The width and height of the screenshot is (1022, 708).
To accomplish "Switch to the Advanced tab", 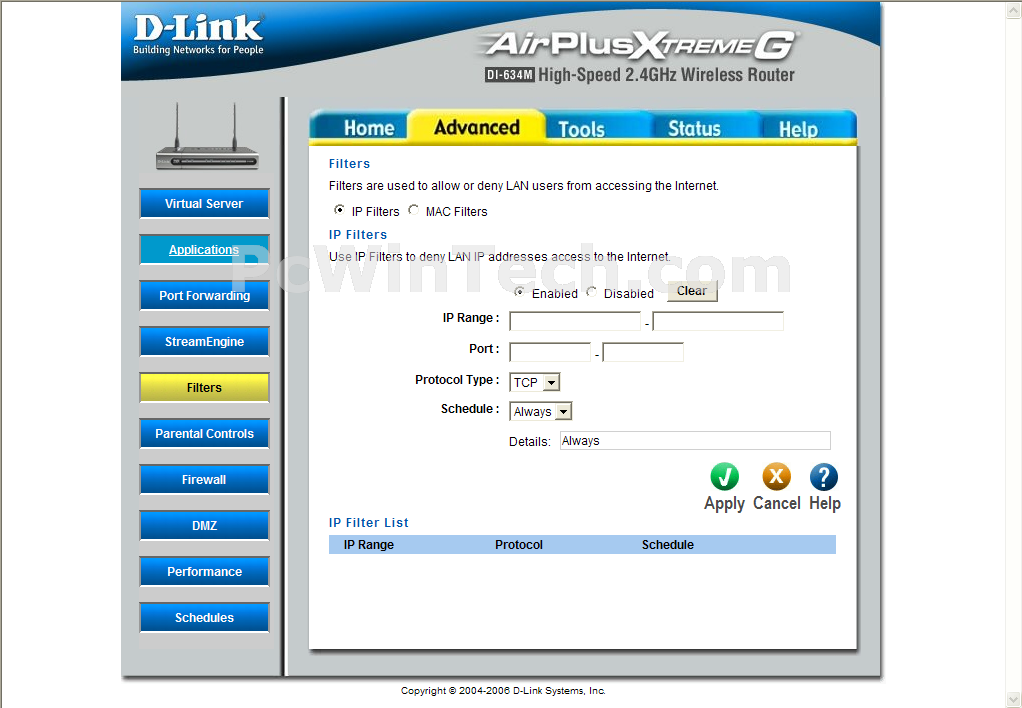I will coord(476,127).
